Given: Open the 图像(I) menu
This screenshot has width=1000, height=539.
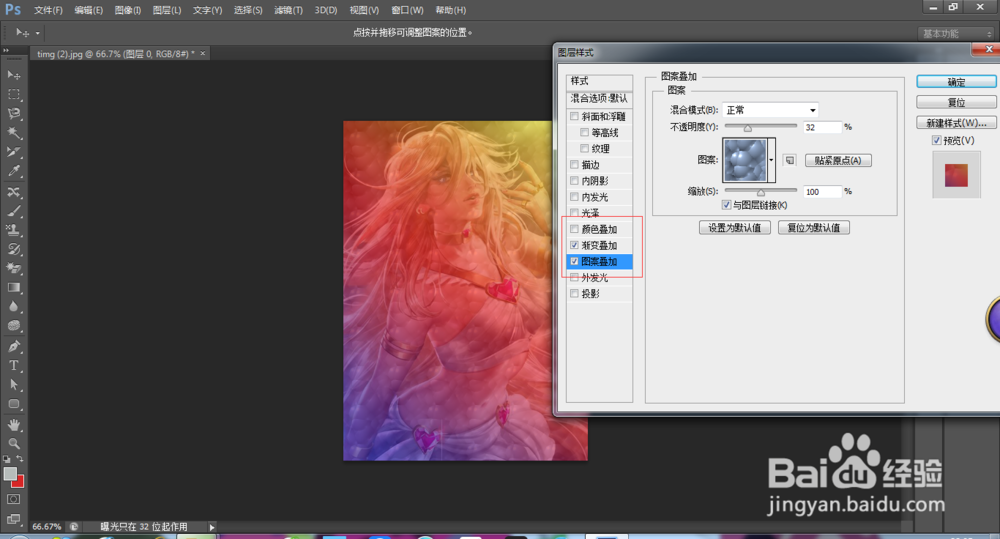Looking at the screenshot, I should tap(128, 10).
